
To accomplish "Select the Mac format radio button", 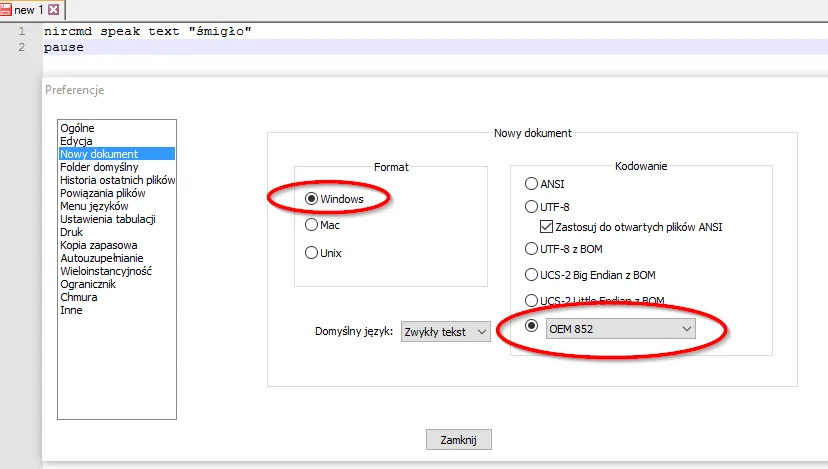I will [311, 226].
